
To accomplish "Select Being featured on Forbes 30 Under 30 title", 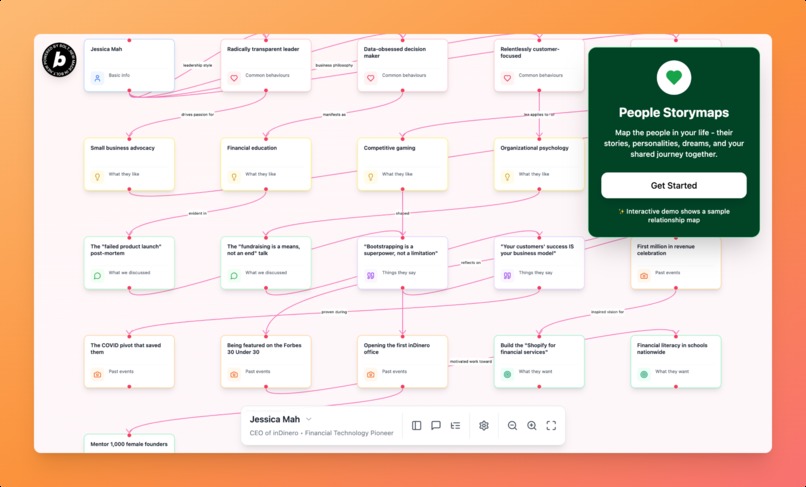I will click(x=264, y=349).
